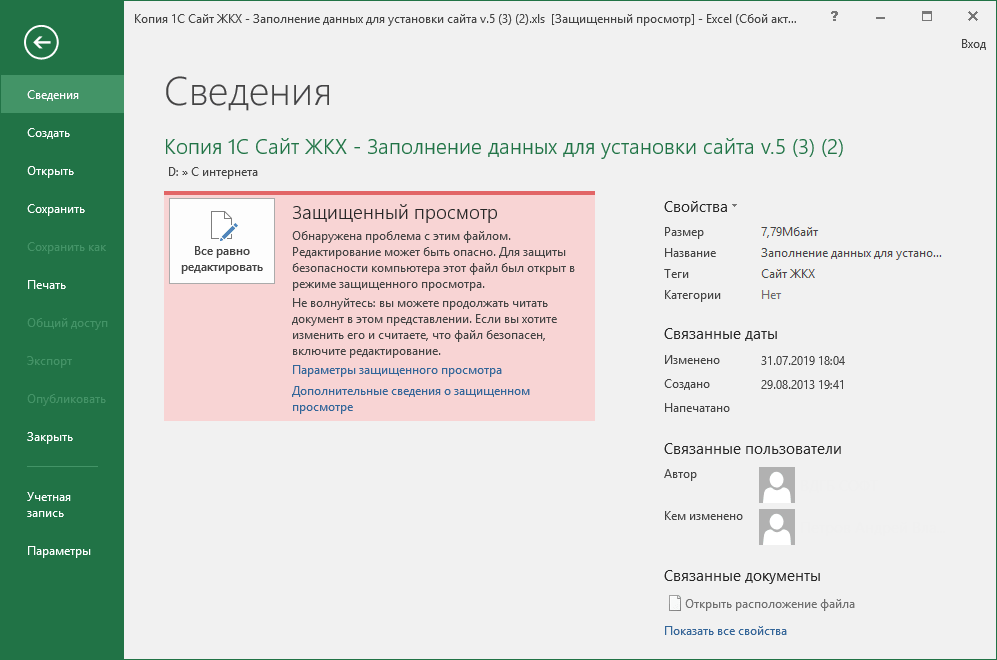Expand the Свойства dropdown arrow
Screen dimensions: 997x660
pos(734,207)
